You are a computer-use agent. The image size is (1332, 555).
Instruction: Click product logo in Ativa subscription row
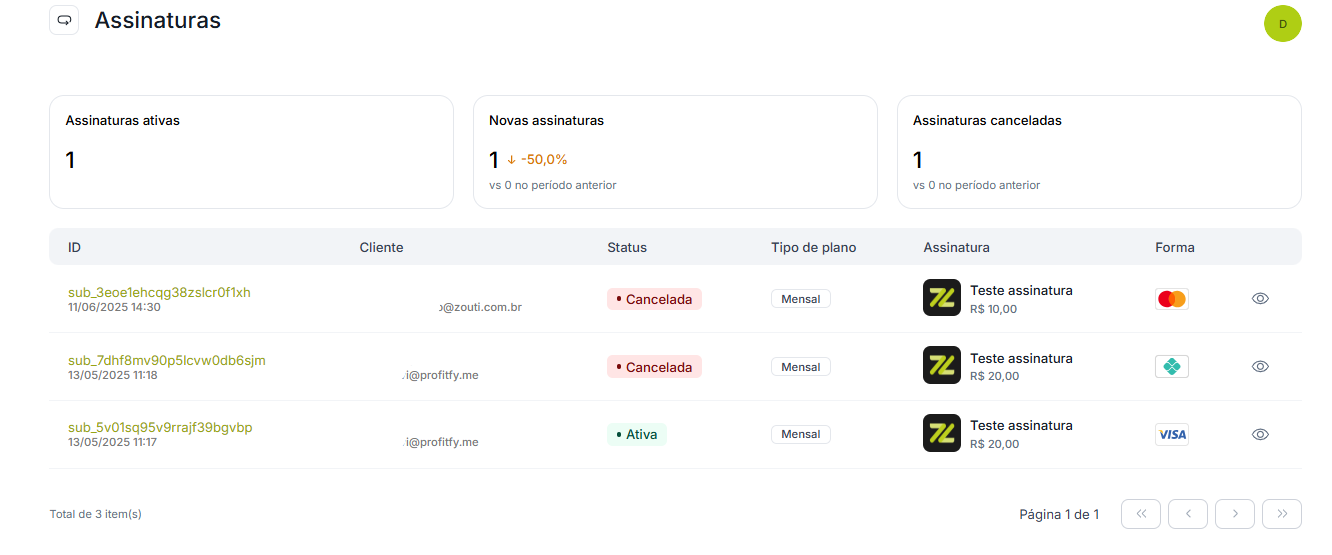[x=942, y=433]
